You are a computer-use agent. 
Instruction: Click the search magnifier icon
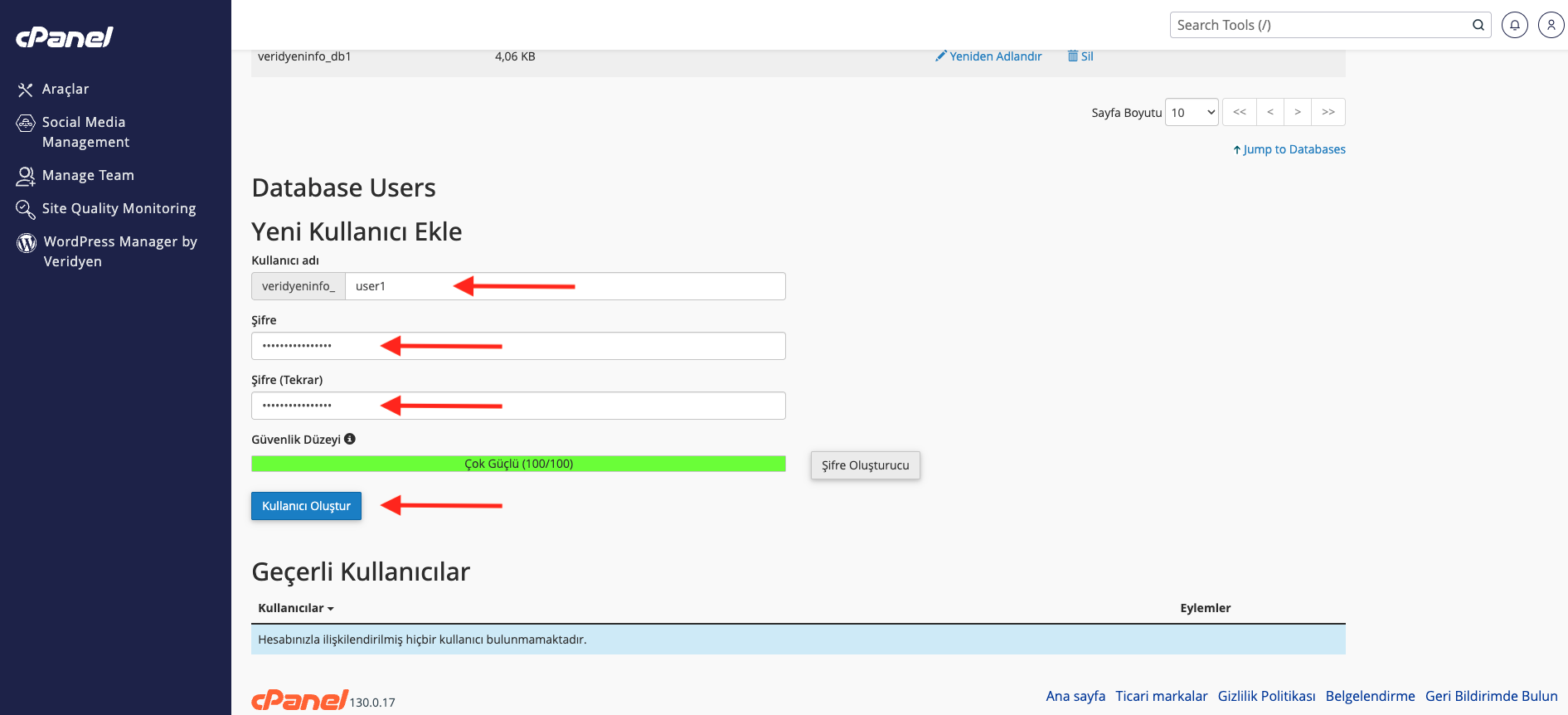click(x=1478, y=25)
